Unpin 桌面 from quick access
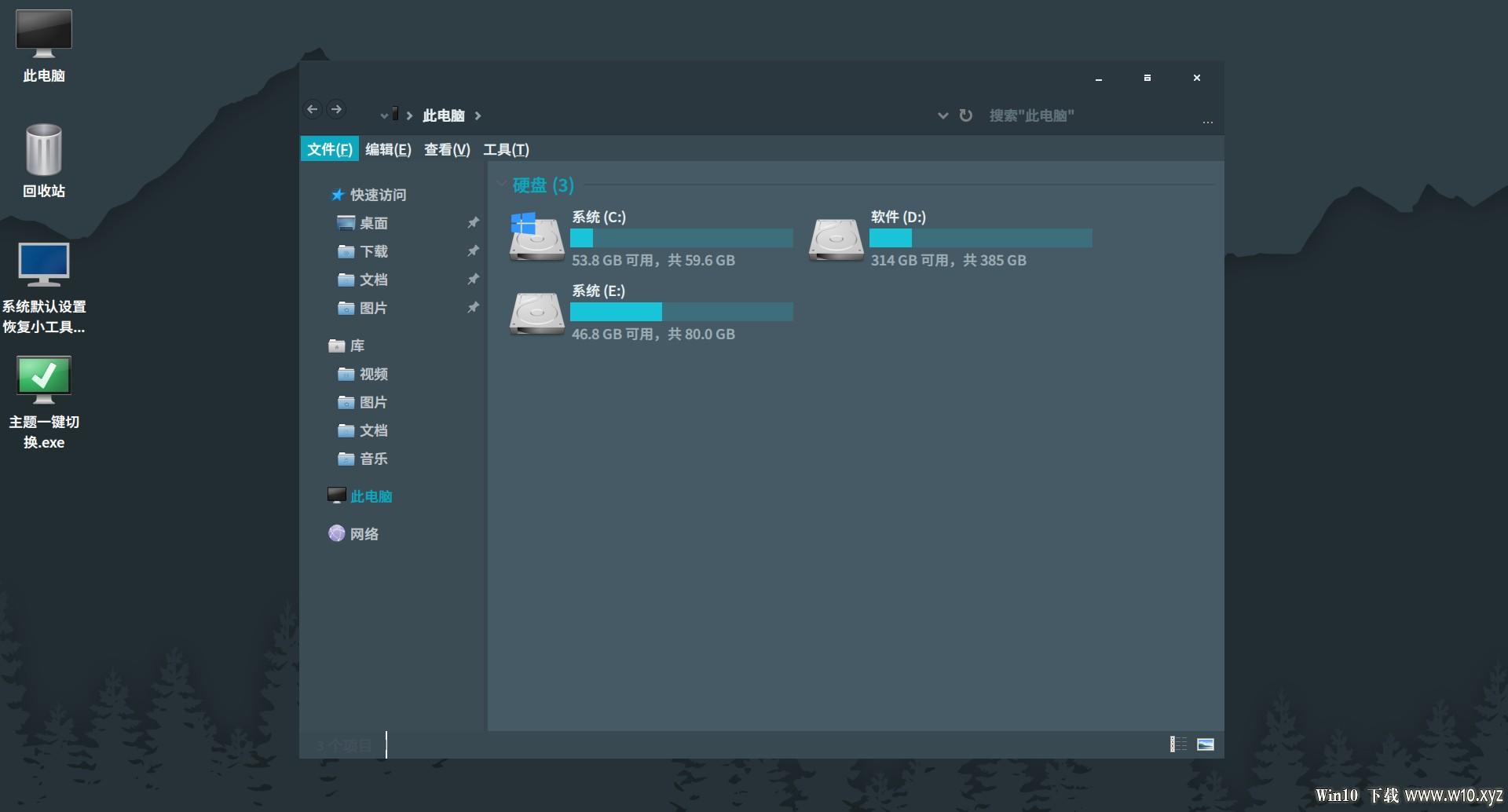The width and height of the screenshot is (1508, 812). coord(473,223)
